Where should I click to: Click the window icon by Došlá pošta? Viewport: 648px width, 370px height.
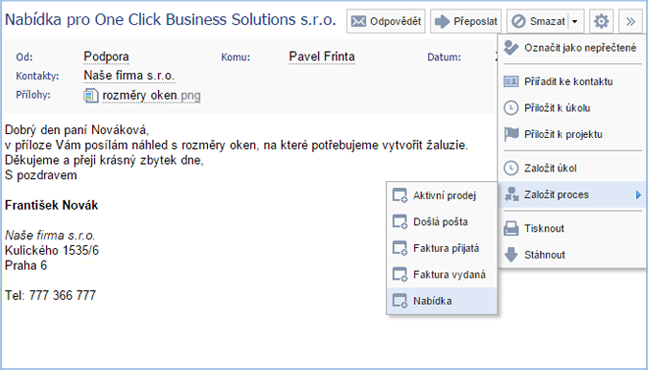pyautogui.click(x=400, y=222)
